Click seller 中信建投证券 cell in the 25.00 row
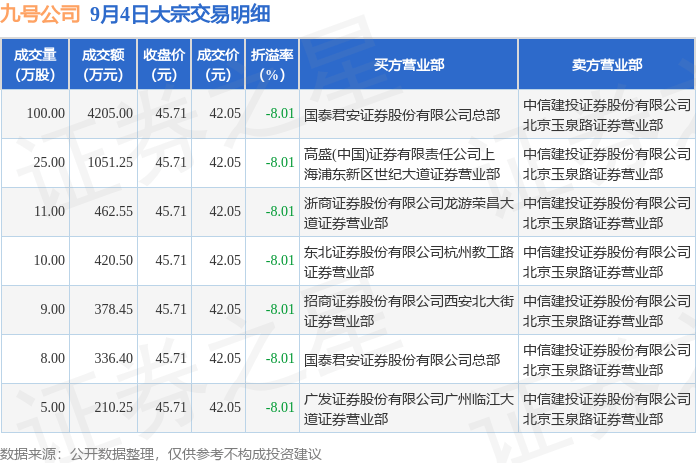Viewport: 696px width, 463px height. click(607, 164)
